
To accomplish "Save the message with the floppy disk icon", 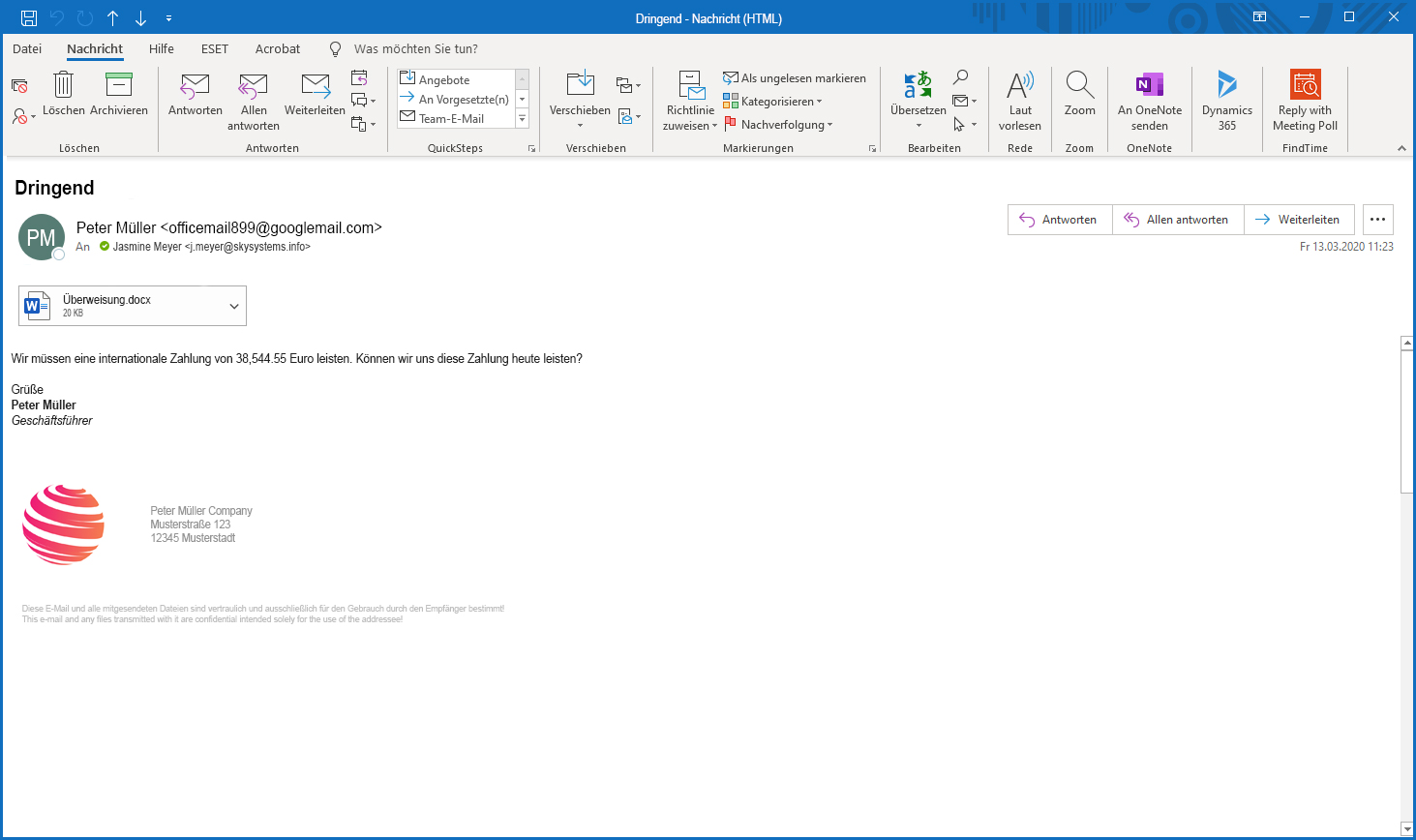I will coord(28,17).
